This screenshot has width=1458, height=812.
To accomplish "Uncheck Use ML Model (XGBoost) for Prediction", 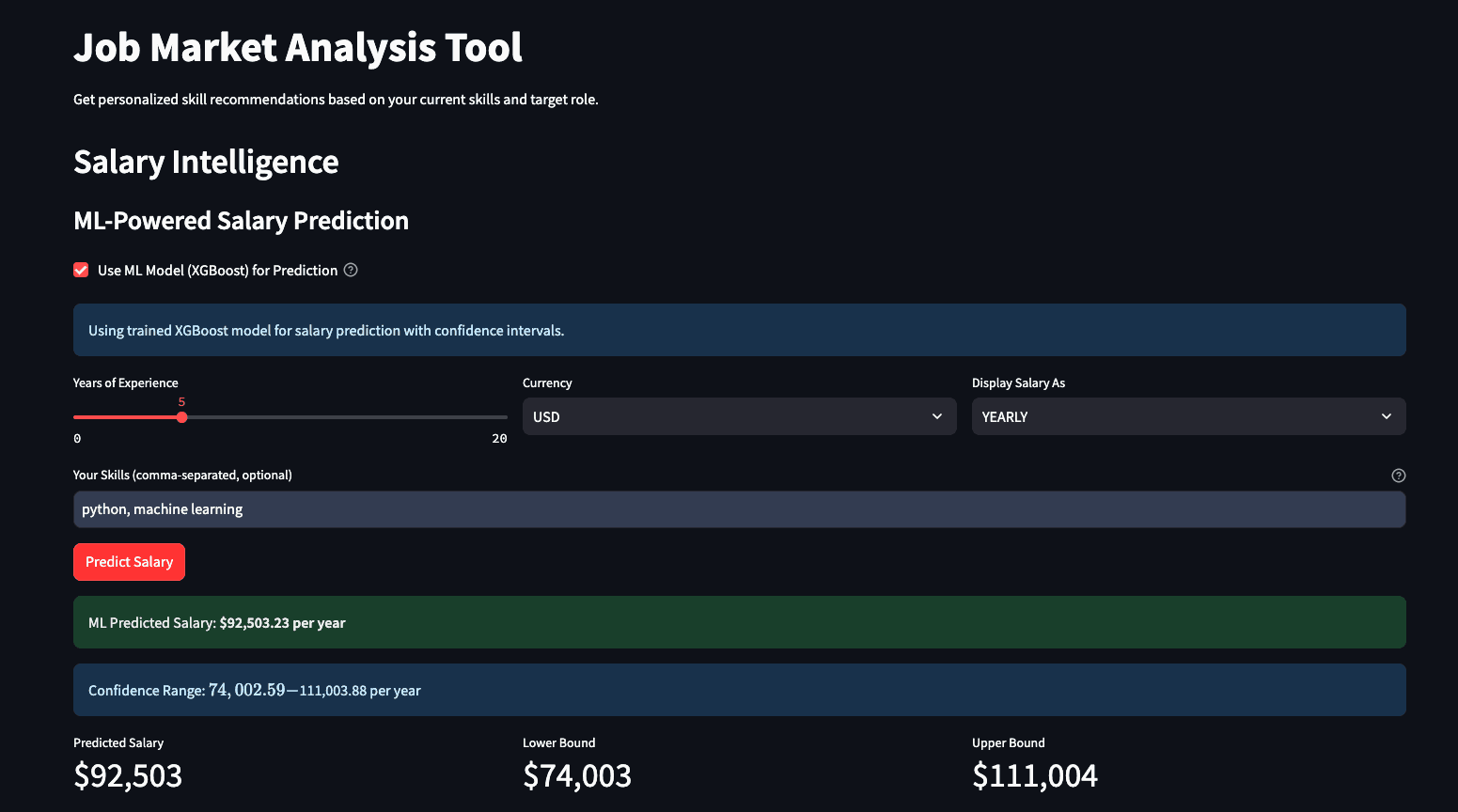I will [81, 270].
